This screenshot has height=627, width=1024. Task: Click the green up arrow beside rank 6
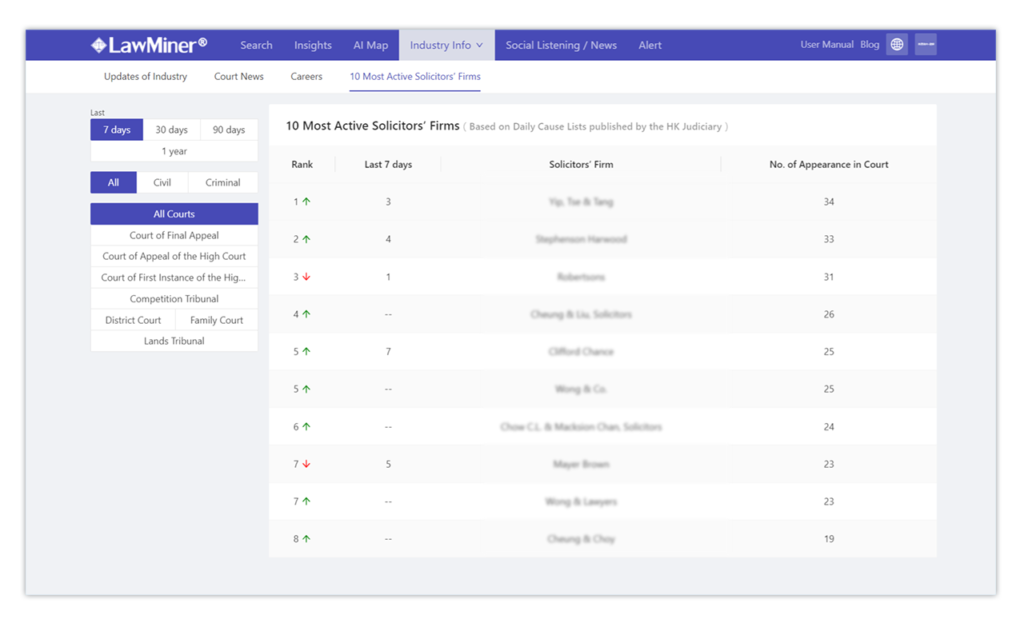tap(306, 426)
